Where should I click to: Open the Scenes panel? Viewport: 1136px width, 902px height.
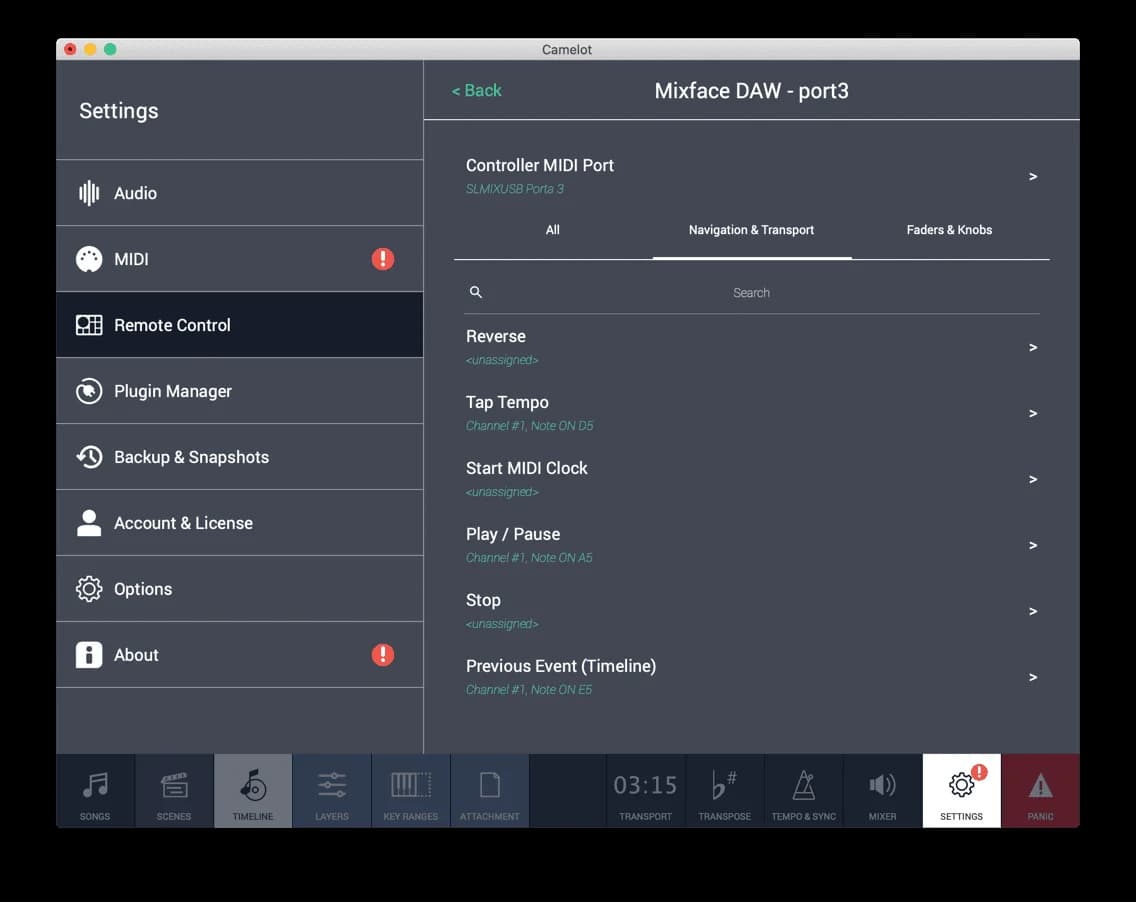click(x=173, y=790)
